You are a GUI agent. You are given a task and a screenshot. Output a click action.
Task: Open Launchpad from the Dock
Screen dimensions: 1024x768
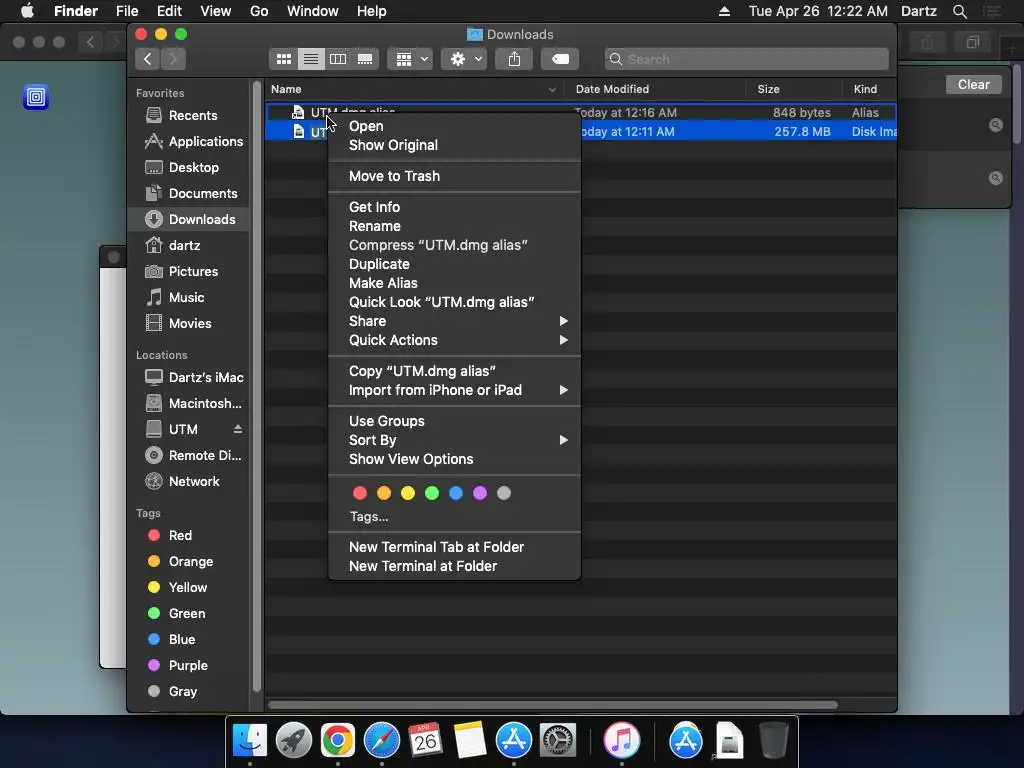tap(294, 741)
